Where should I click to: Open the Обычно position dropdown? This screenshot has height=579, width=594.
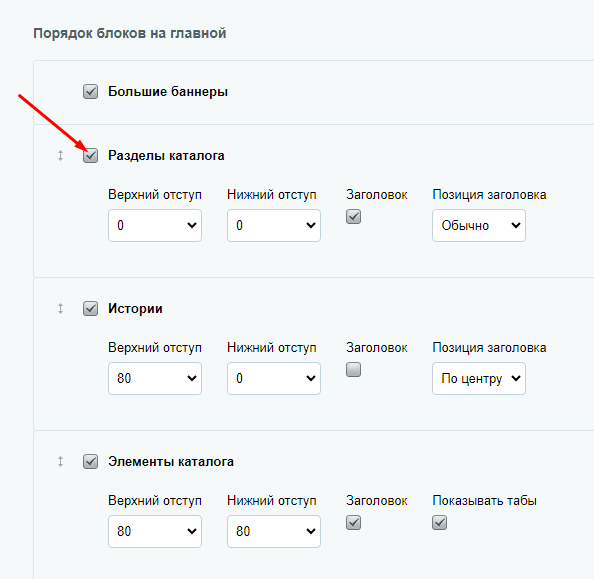(x=479, y=225)
